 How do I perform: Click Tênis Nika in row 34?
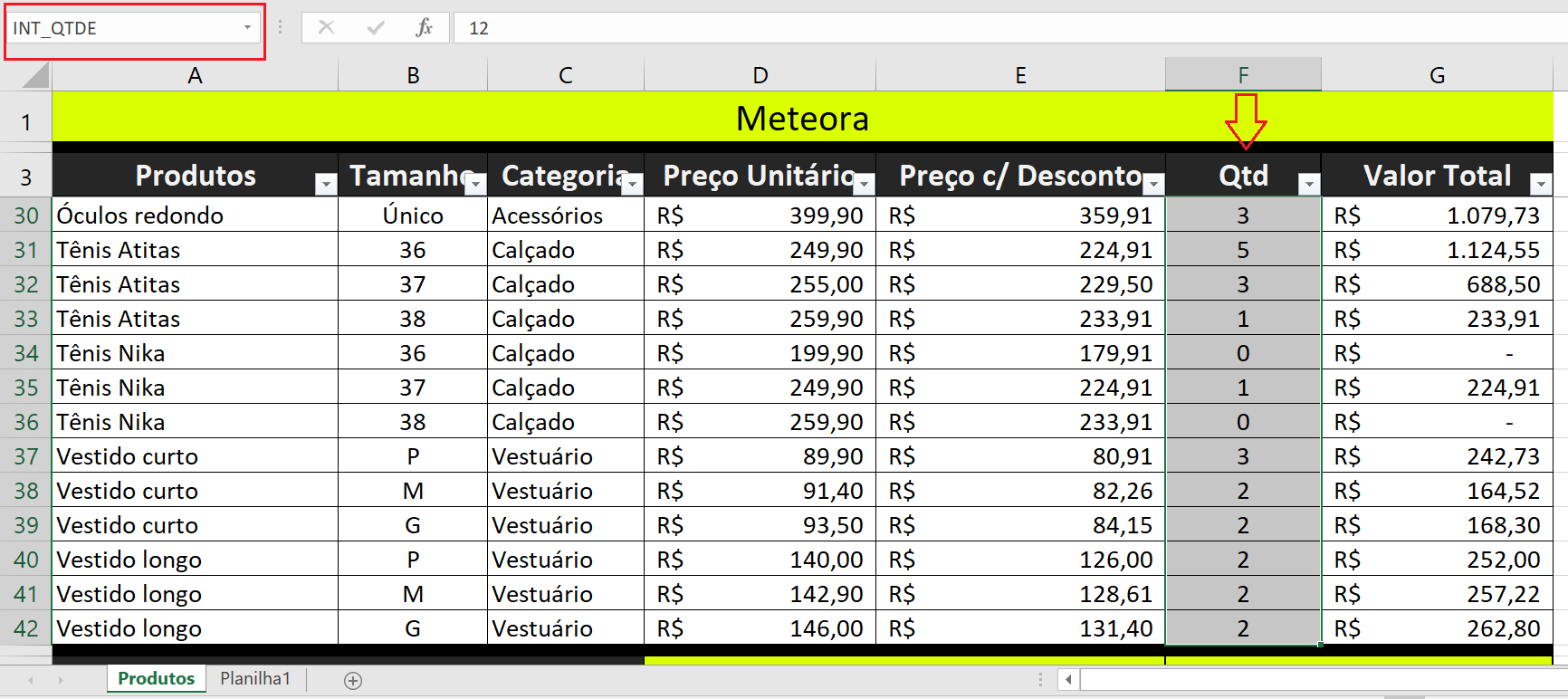pos(195,353)
